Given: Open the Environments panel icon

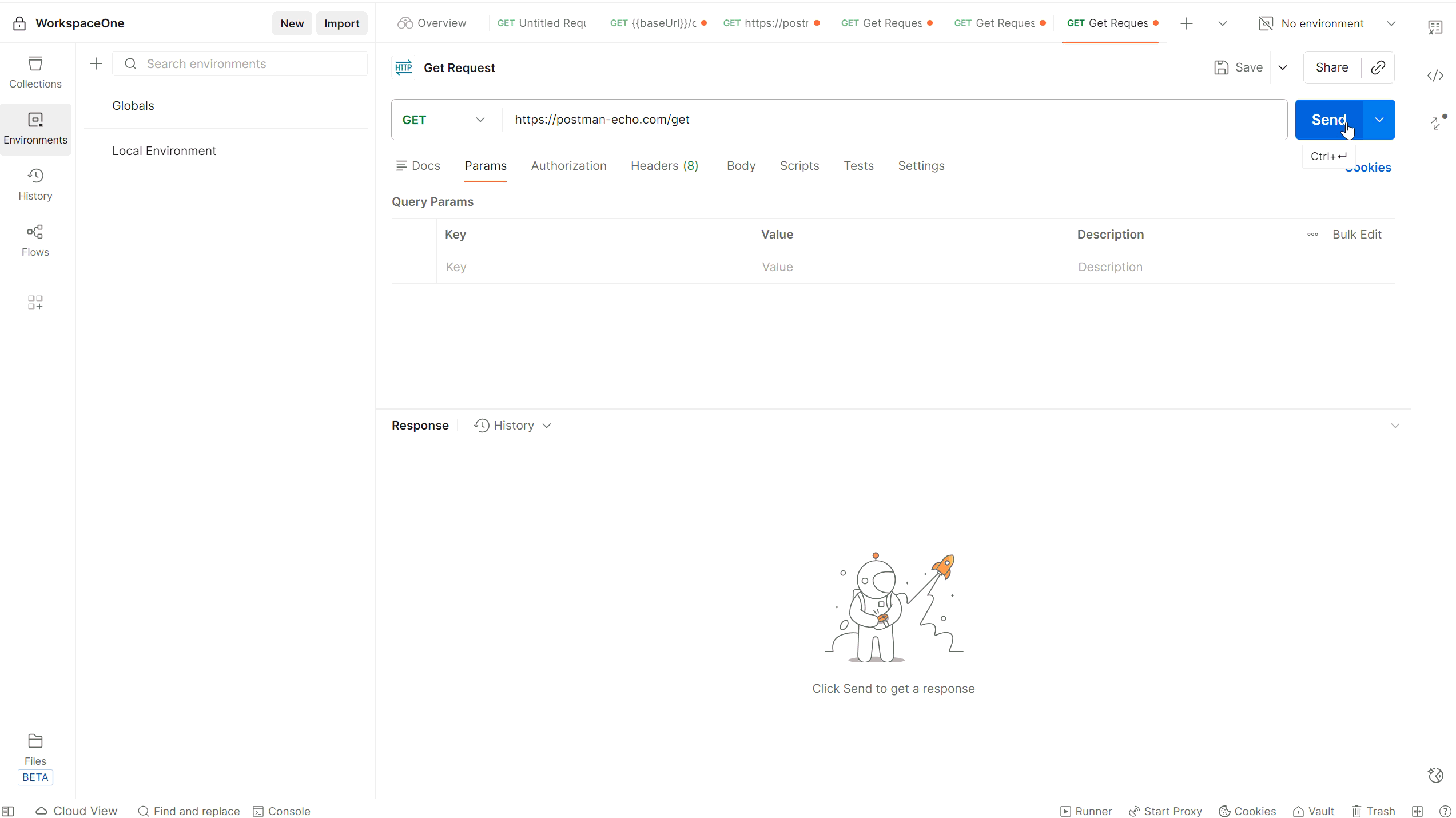Looking at the screenshot, I should tap(35, 127).
